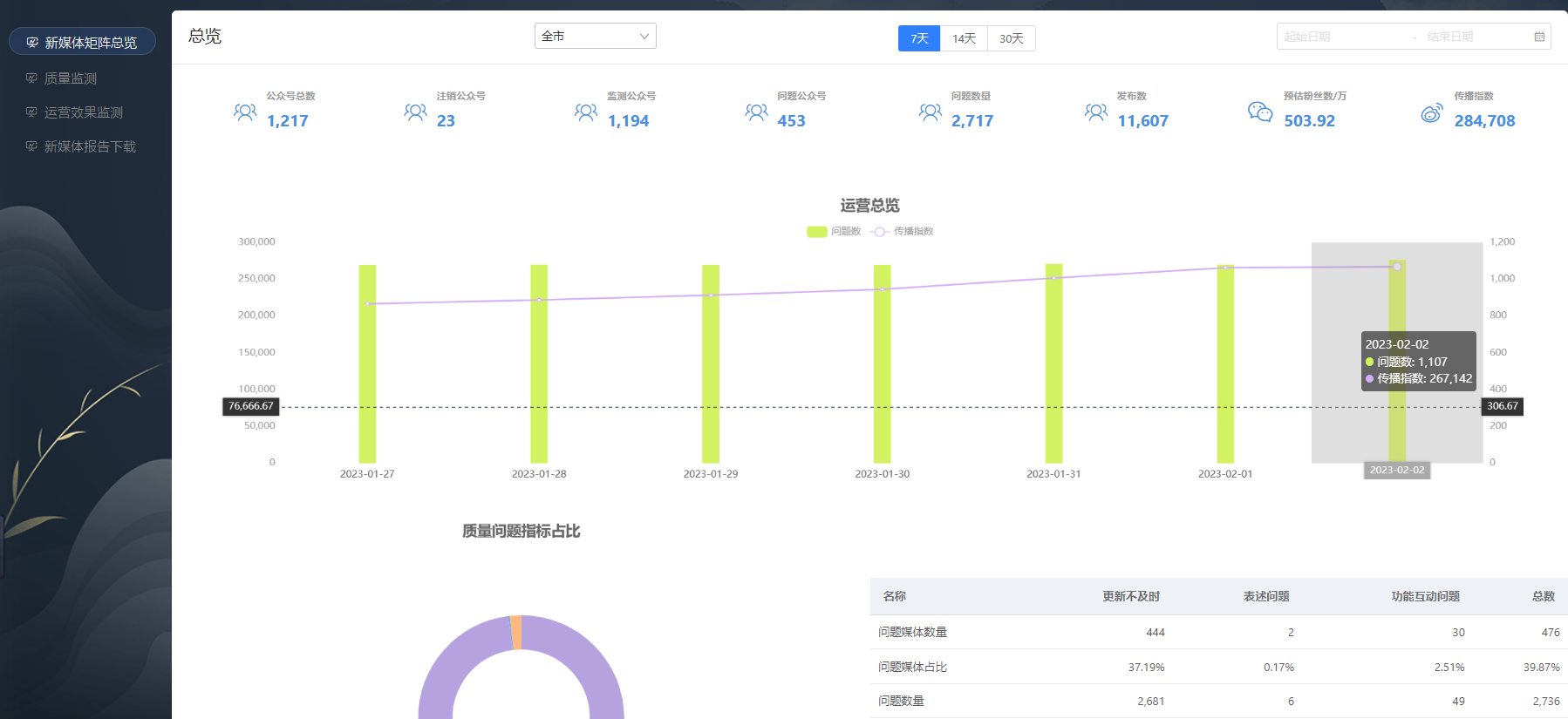Click the 11,607 发布数 value

coord(1142,121)
